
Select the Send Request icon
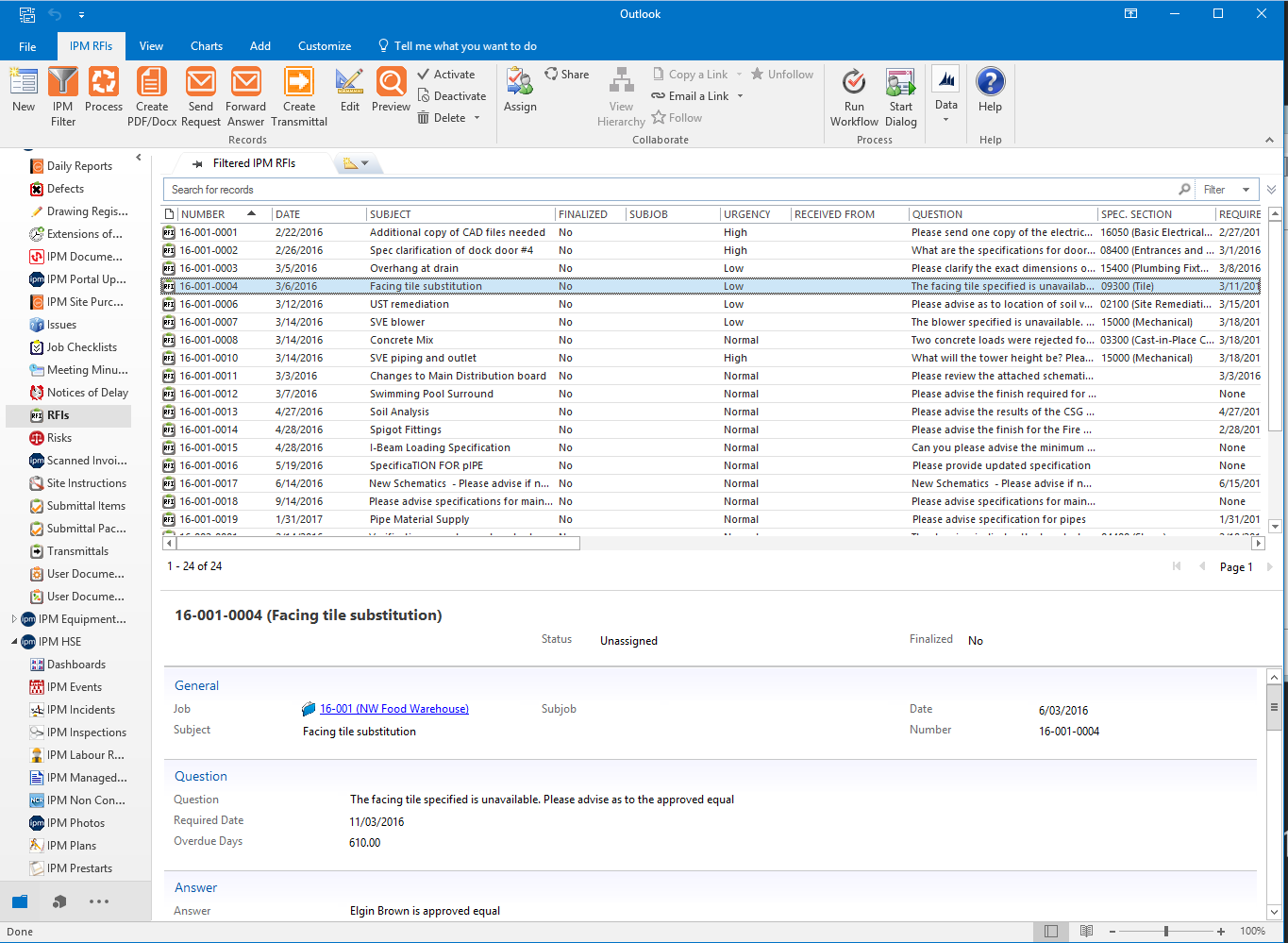200,91
